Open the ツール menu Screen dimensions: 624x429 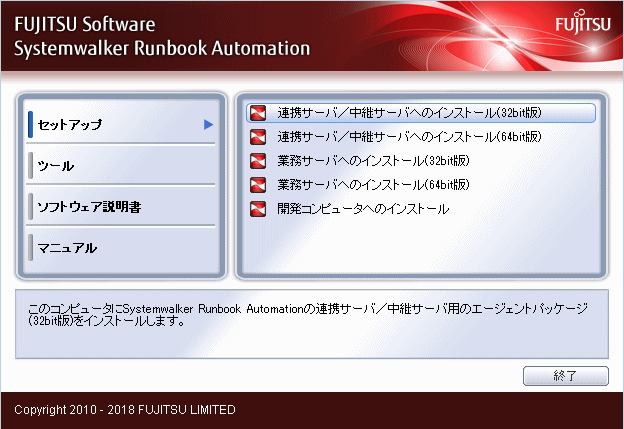coord(121,166)
